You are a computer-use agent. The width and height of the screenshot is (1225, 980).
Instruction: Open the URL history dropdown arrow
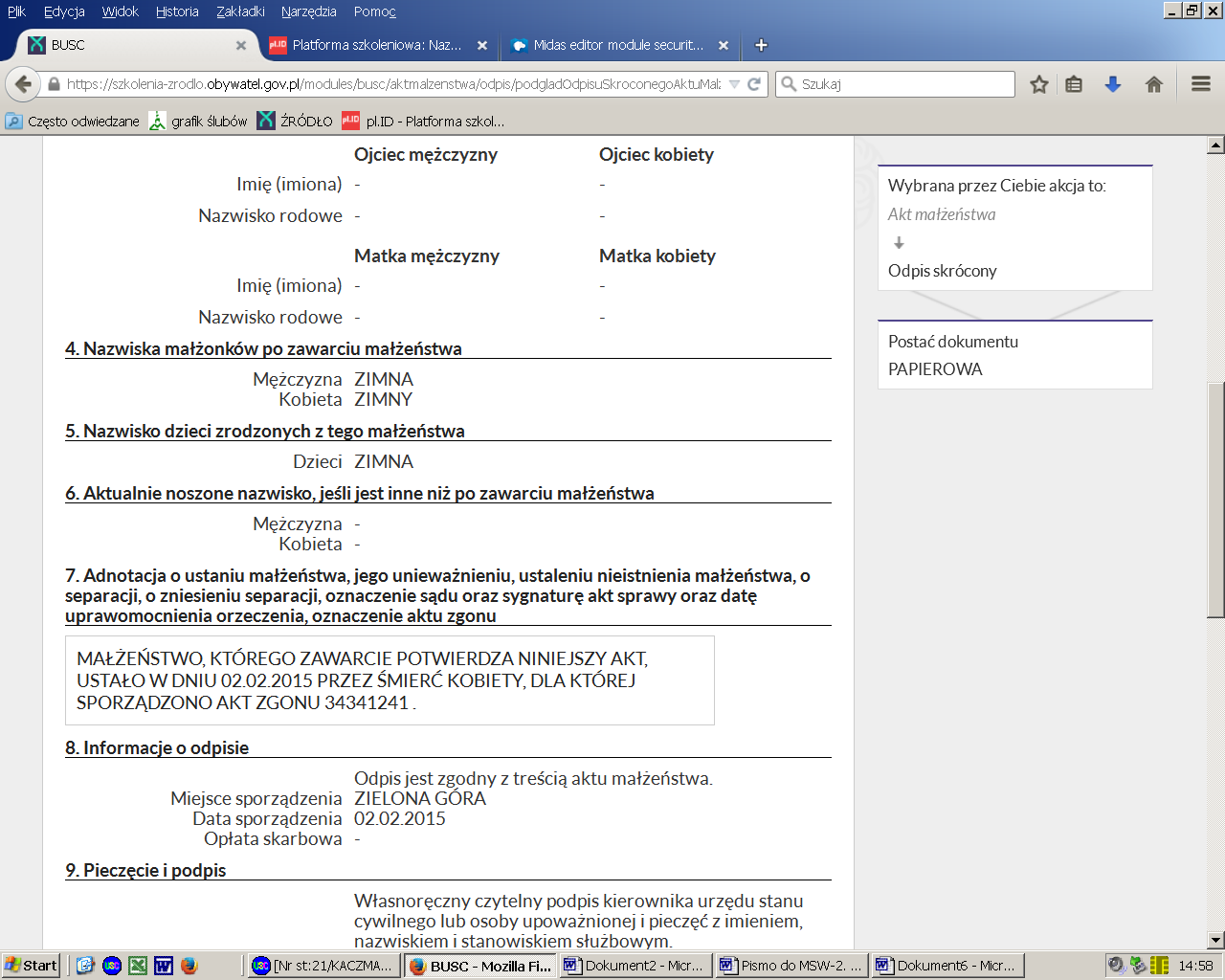tap(734, 84)
